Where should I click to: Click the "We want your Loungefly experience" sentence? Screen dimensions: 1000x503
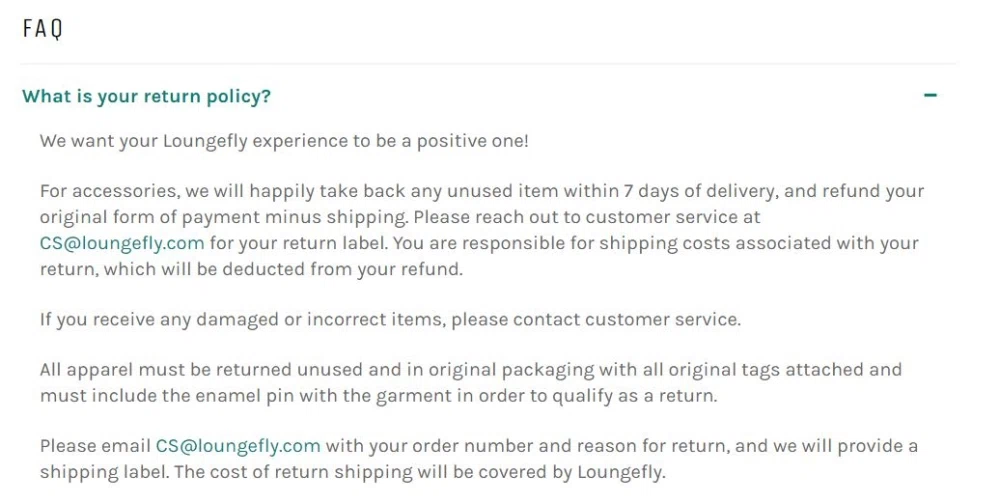point(284,141)
